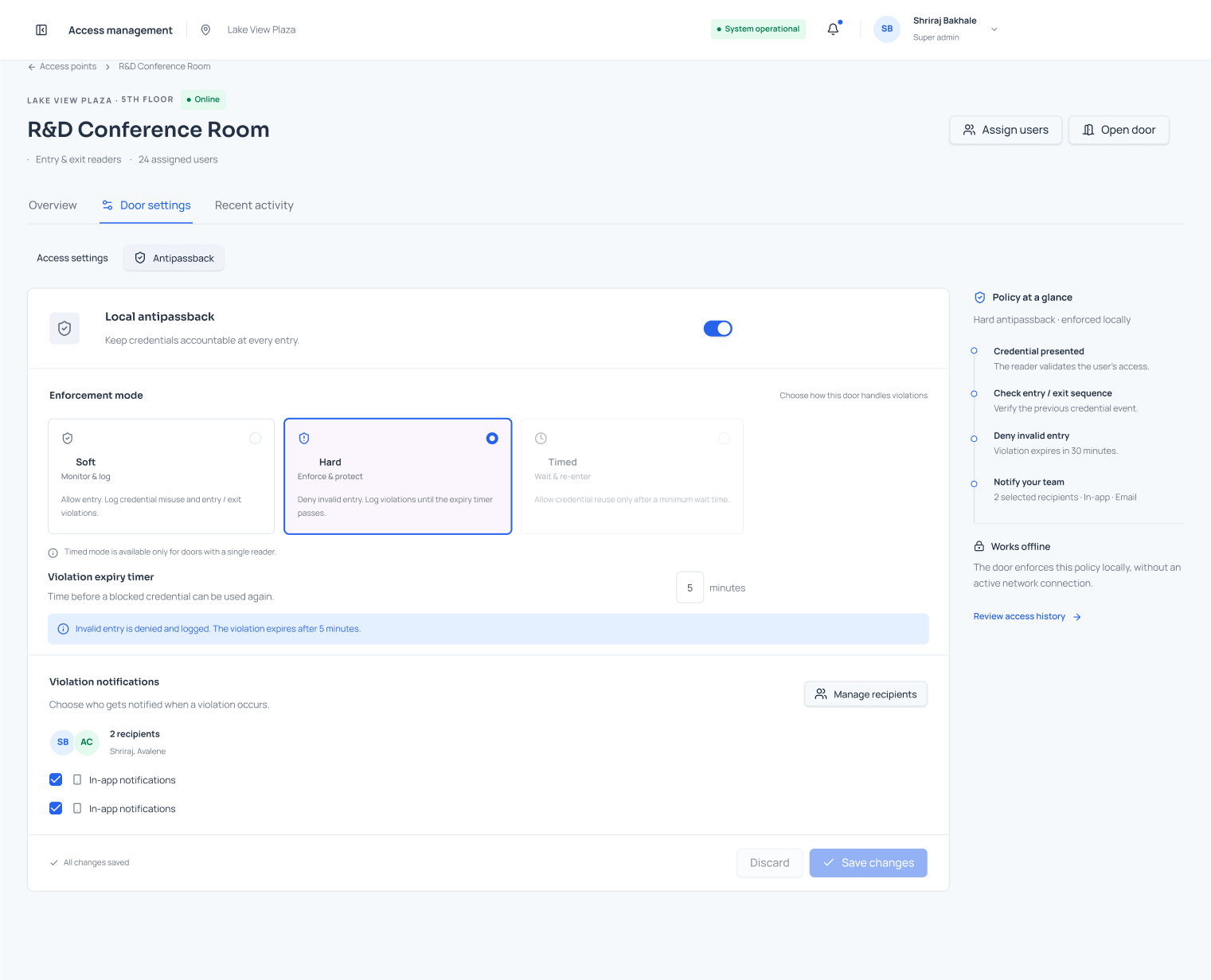
Task: Click the info icon in the blue violation banner
Action: pyautogui.click(x=64, y=629)
